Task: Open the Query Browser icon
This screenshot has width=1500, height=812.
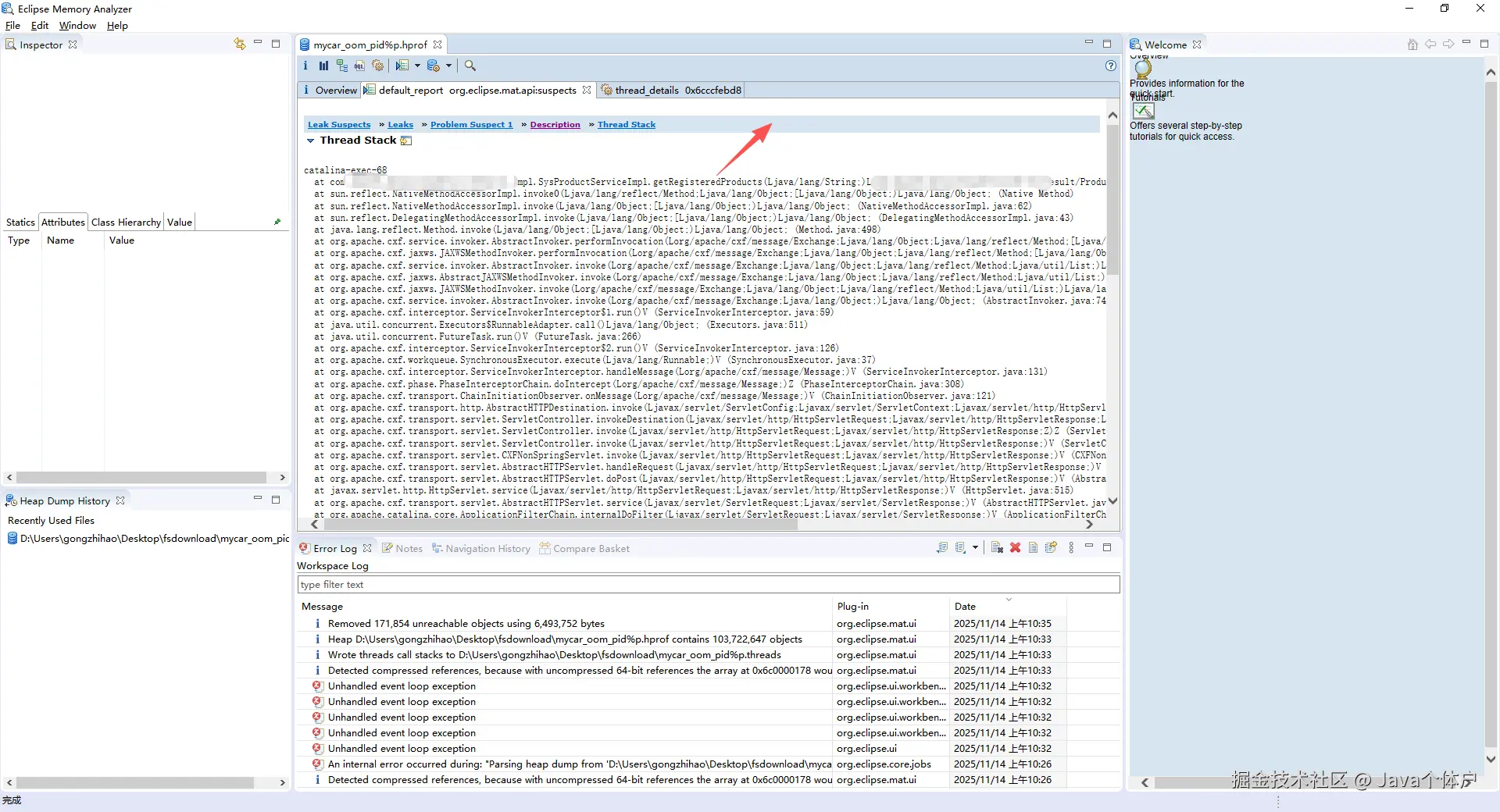Action: tap(434, 66)
